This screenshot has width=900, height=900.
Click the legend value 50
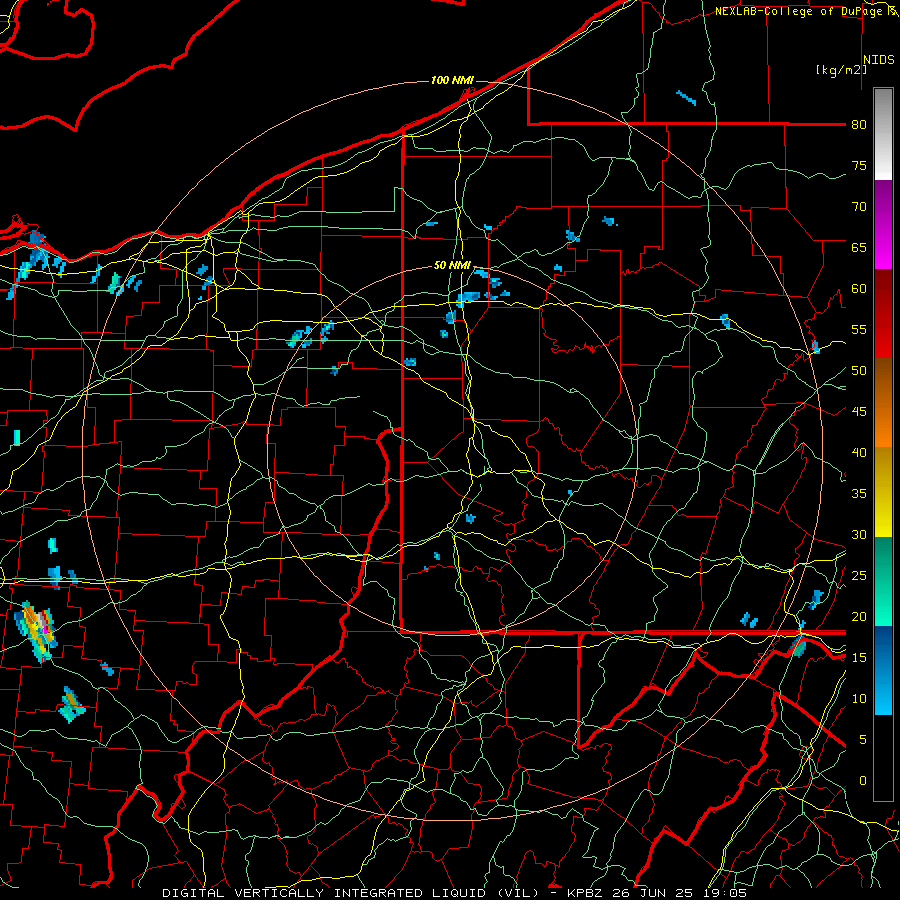[x=859, y=371]
